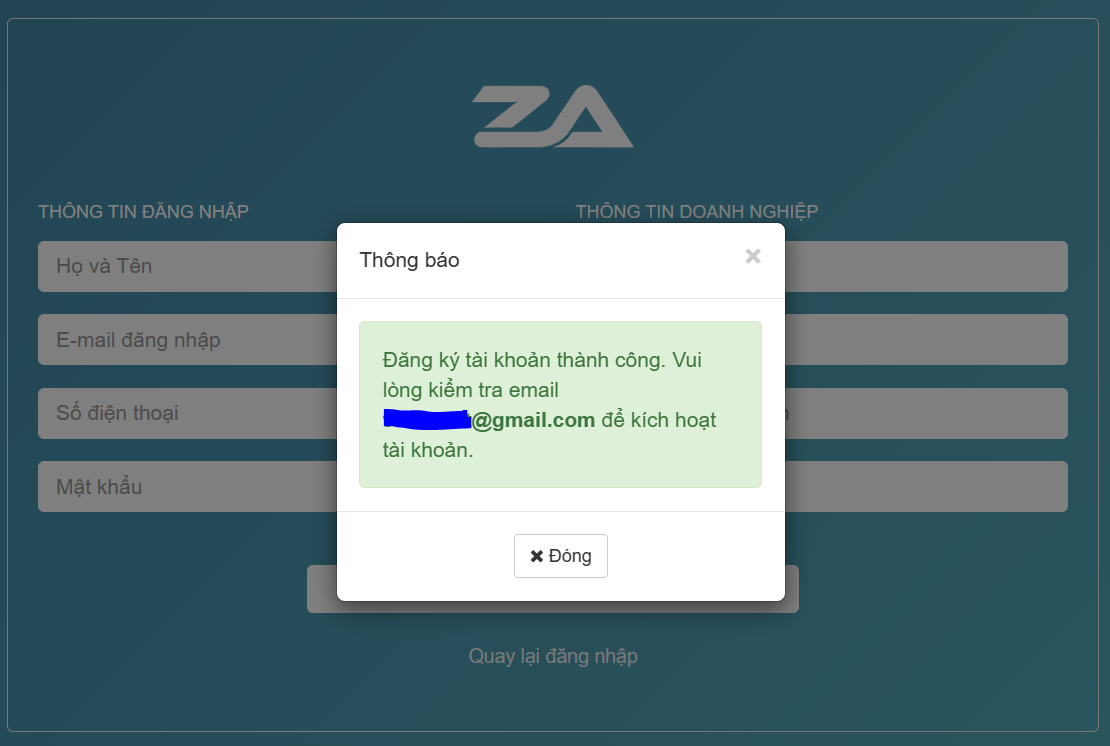Select fourth field under THÔNG TIN DOANH NGHIỆP
Viewport: 1110px width, 746px height.
coord(925,487)
